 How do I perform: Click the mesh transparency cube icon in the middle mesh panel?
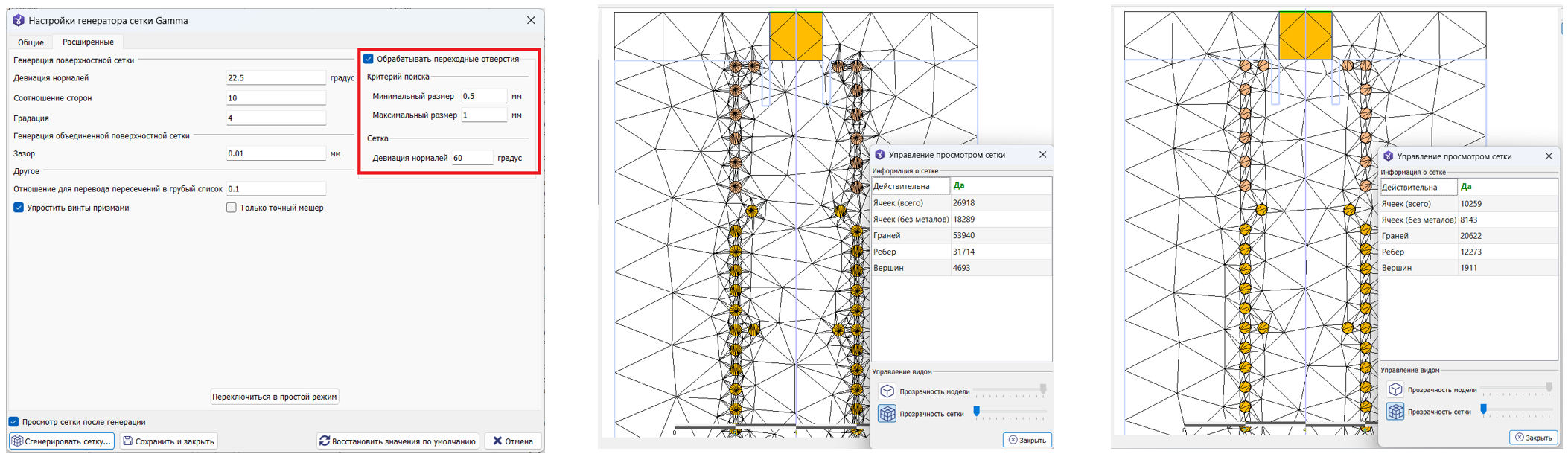(x=887, y=413)
